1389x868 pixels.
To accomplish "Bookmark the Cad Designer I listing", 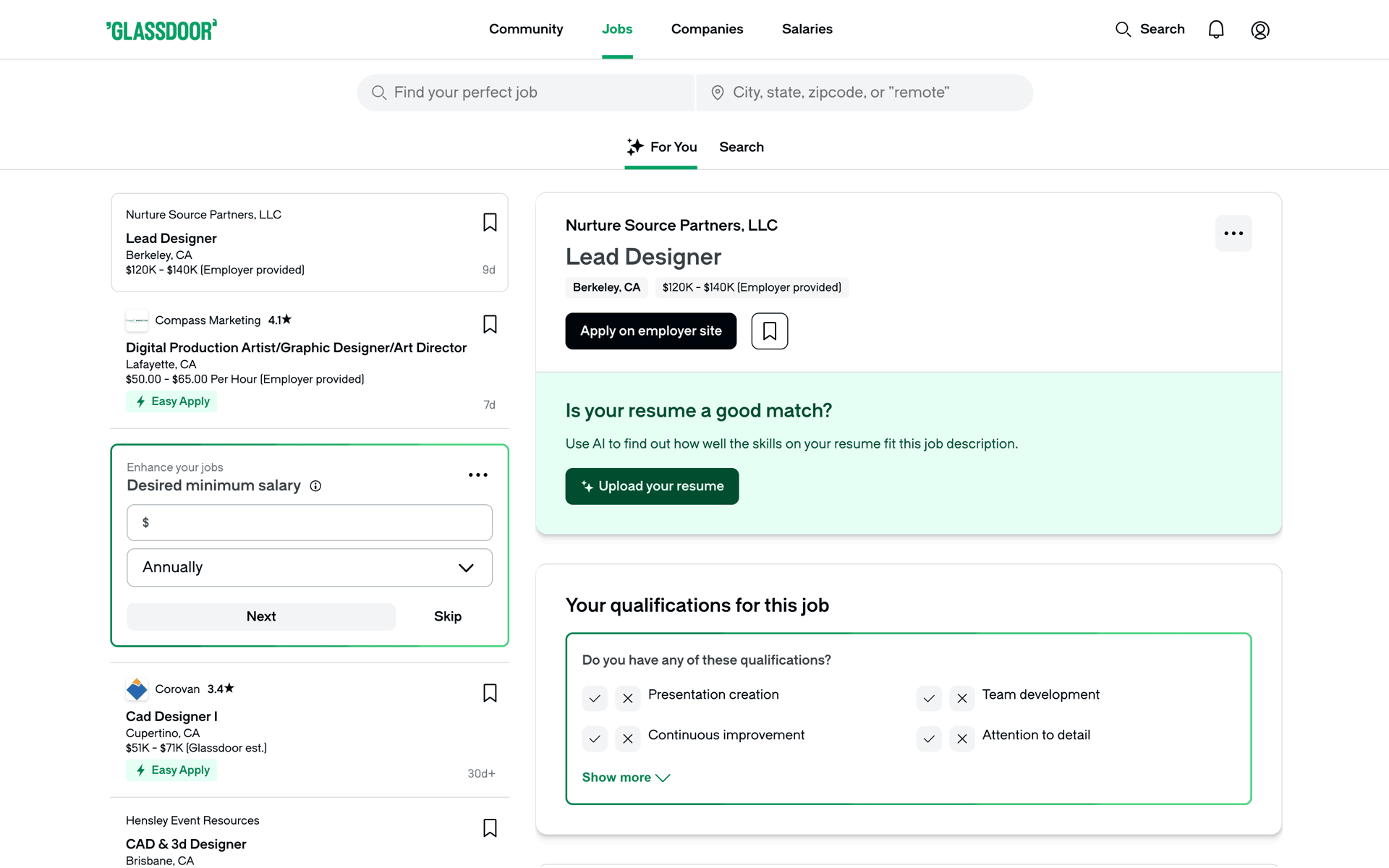I will 490,693.
